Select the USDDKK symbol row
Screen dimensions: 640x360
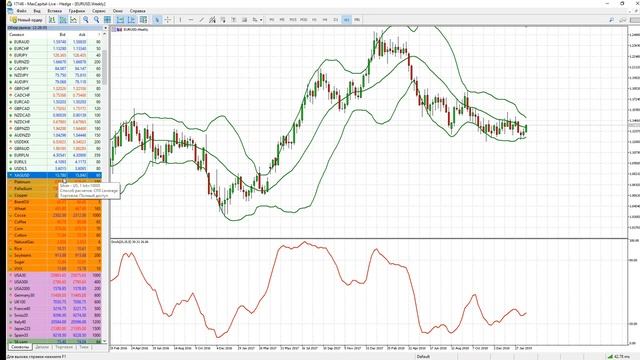point(55,142)
